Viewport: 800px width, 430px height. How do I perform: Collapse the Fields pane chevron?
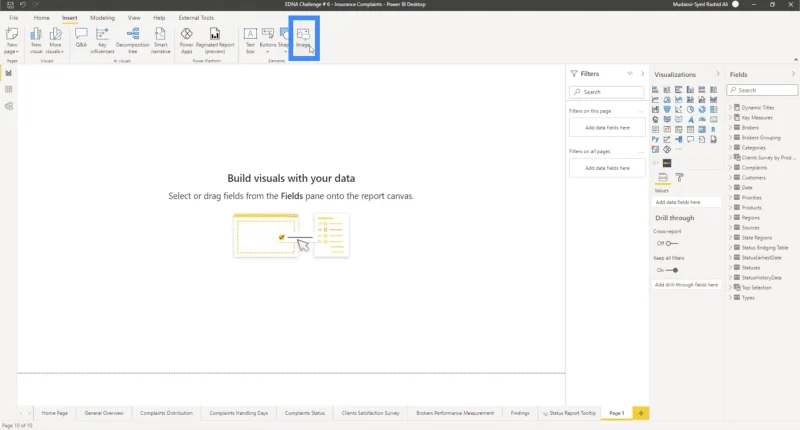pos(793,74)
